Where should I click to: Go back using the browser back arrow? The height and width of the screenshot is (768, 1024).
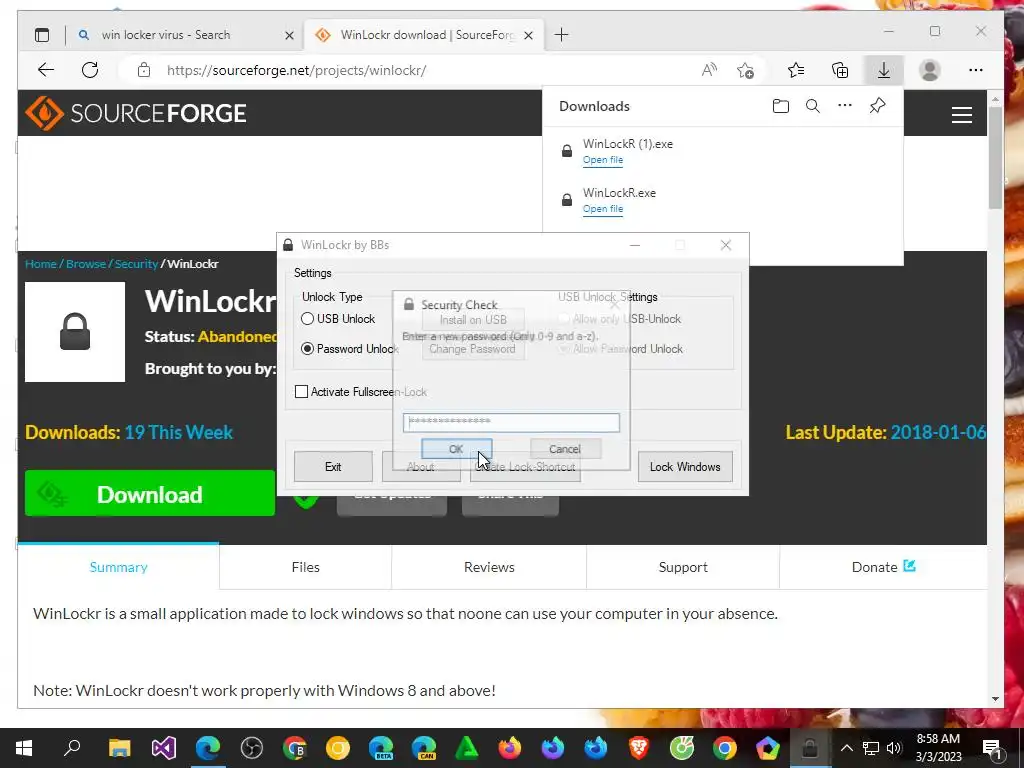pyautogui.click(x=46, y=70)
